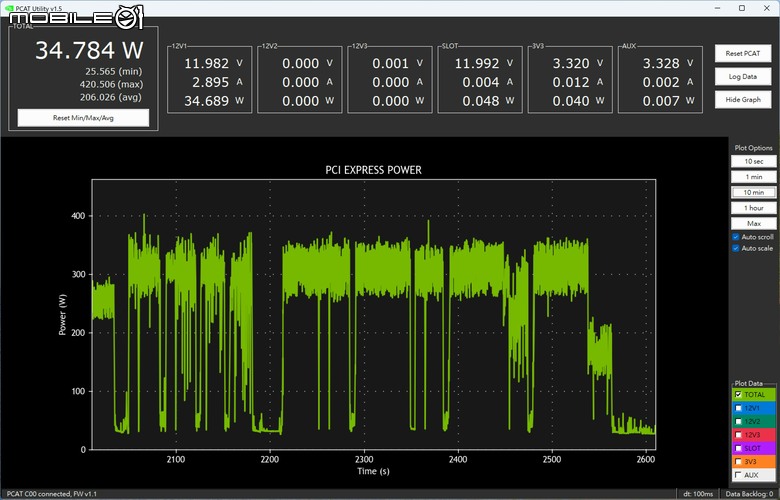
Task: Click the Power (W) axis label
Action: [62, 314]
